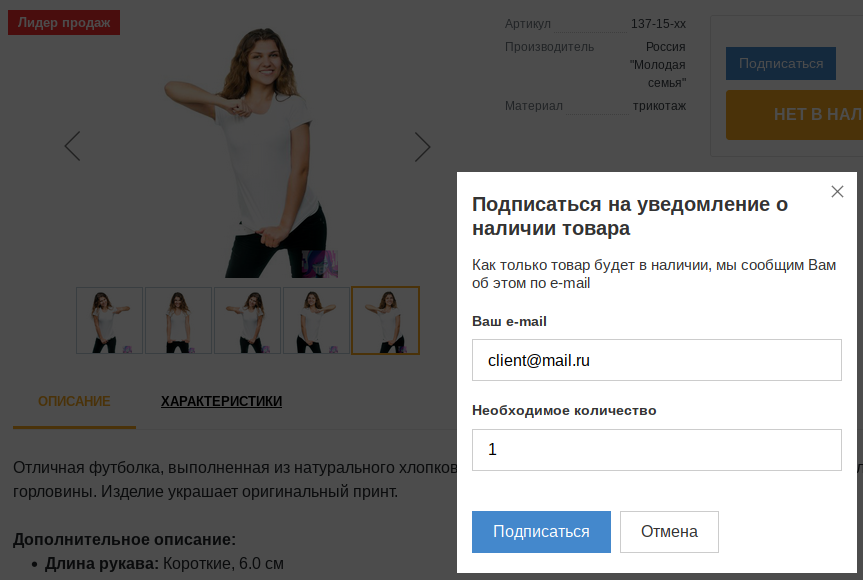Viewport: 863px width, 580px height.
Task: Click the Ваш e-mail label
Action: [509, 321]
